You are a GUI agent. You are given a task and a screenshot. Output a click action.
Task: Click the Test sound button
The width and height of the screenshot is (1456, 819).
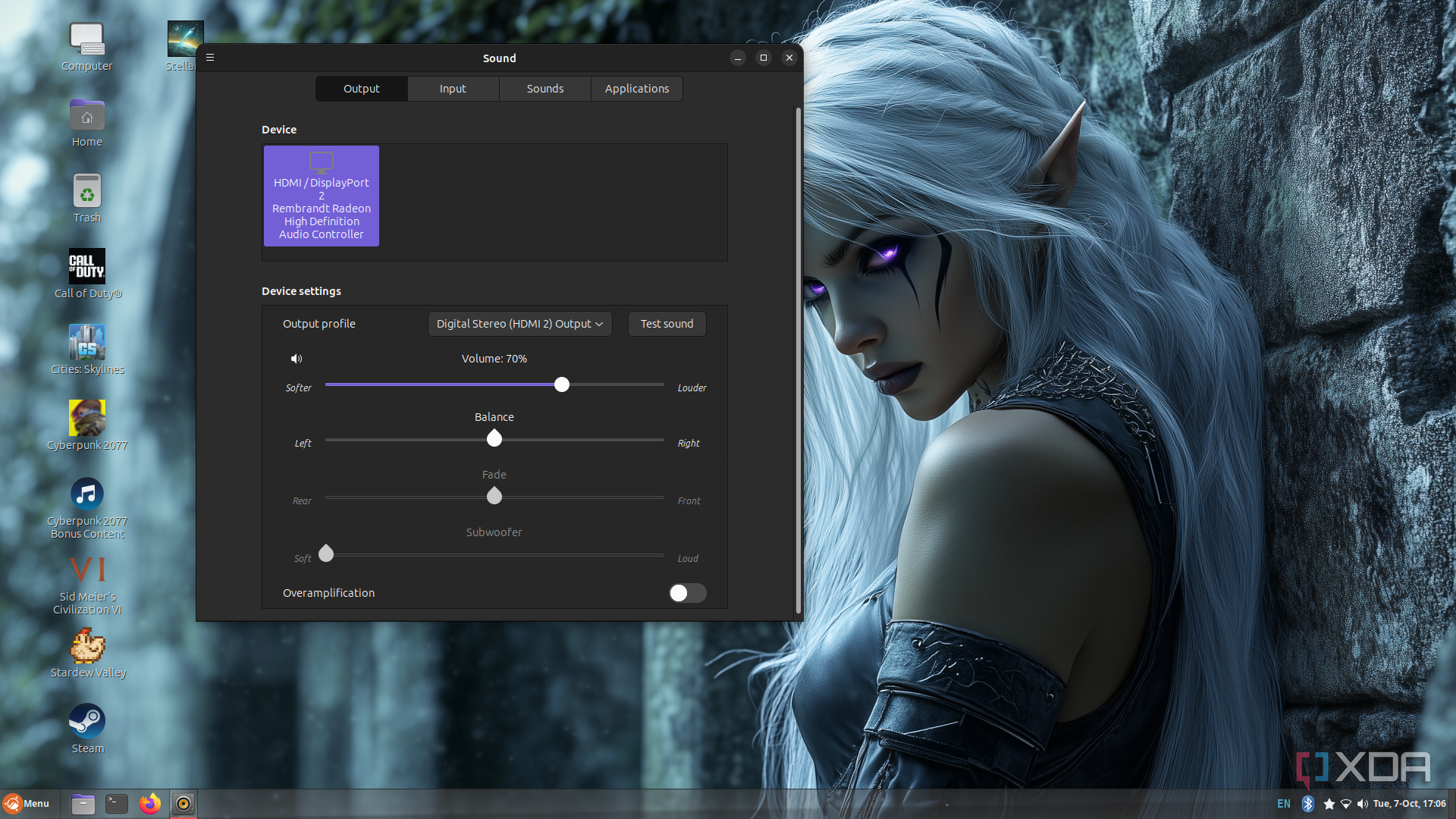point(667,324)
